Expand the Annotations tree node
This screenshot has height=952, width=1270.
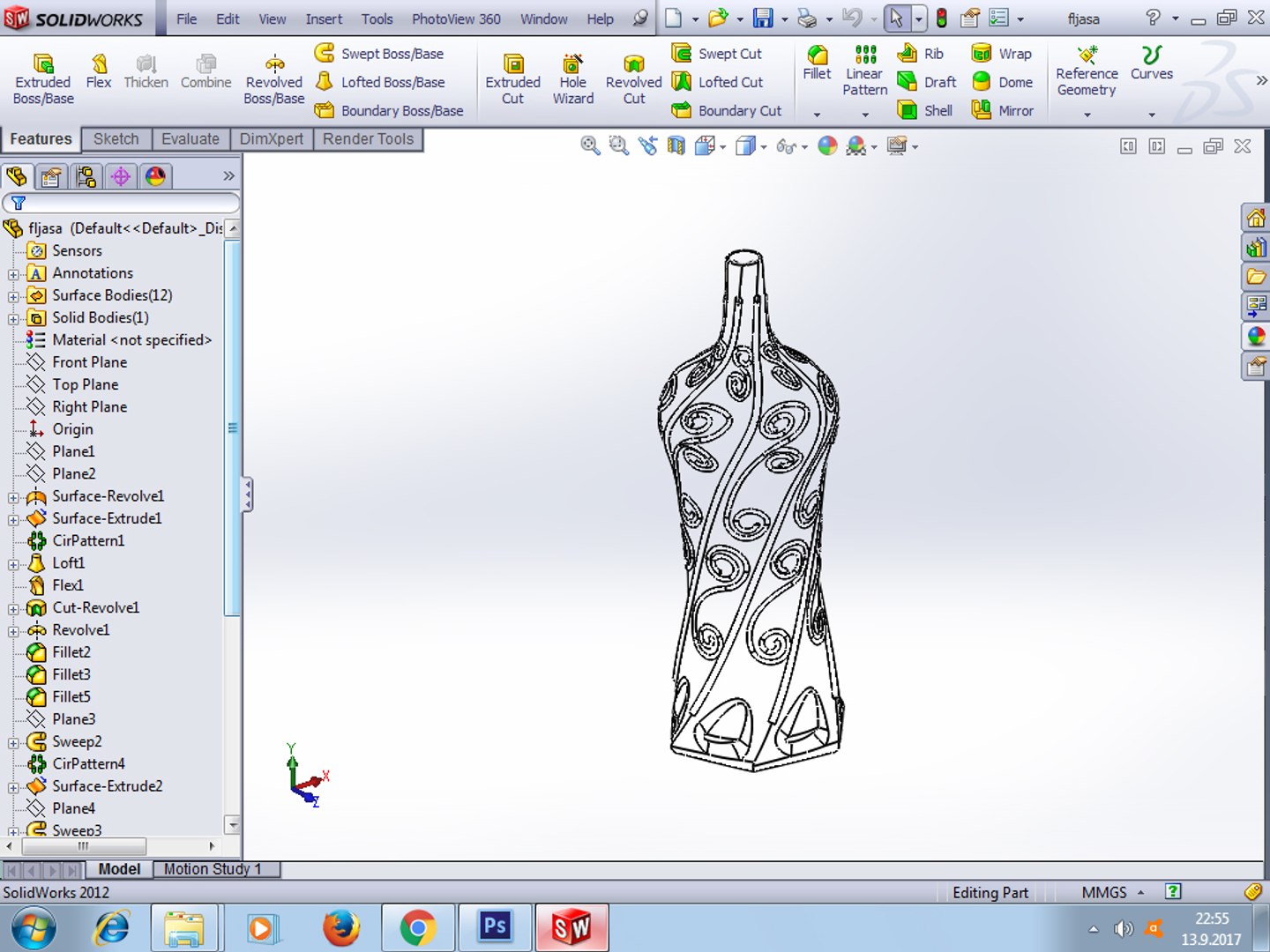pyautogui.click(x=12, y=274)
